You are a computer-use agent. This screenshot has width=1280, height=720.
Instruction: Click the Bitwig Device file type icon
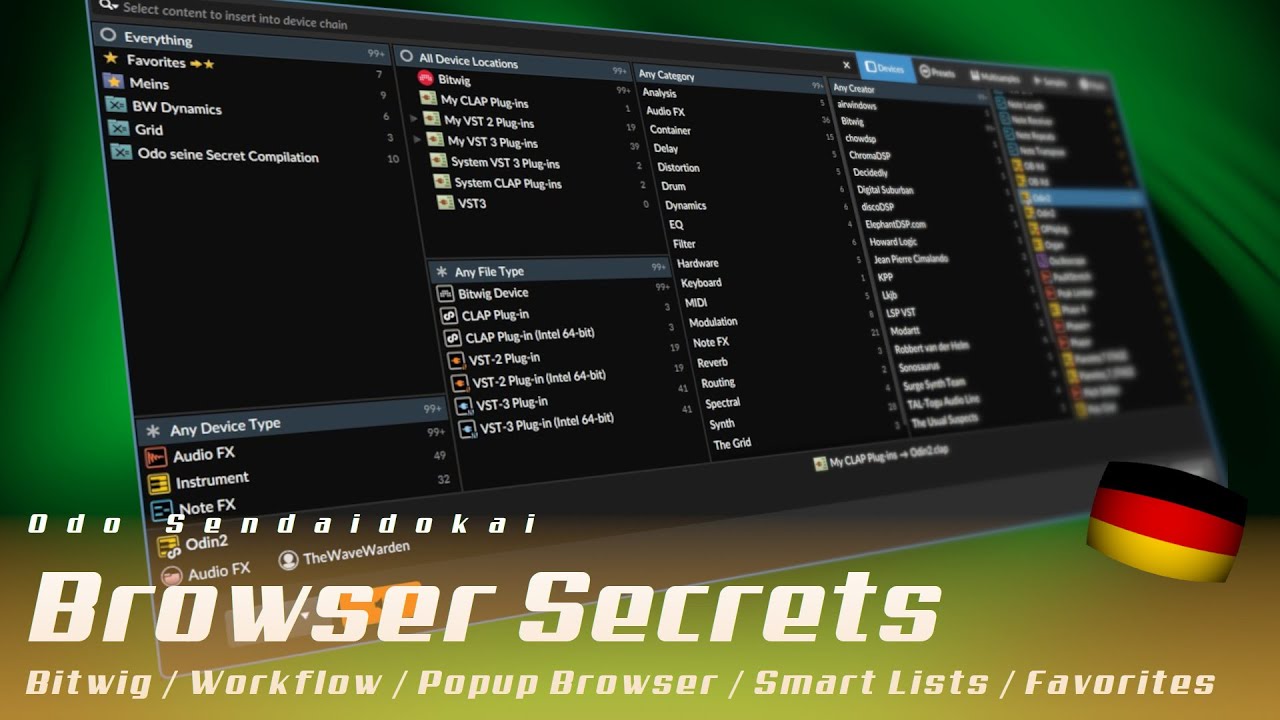[445, 294]
